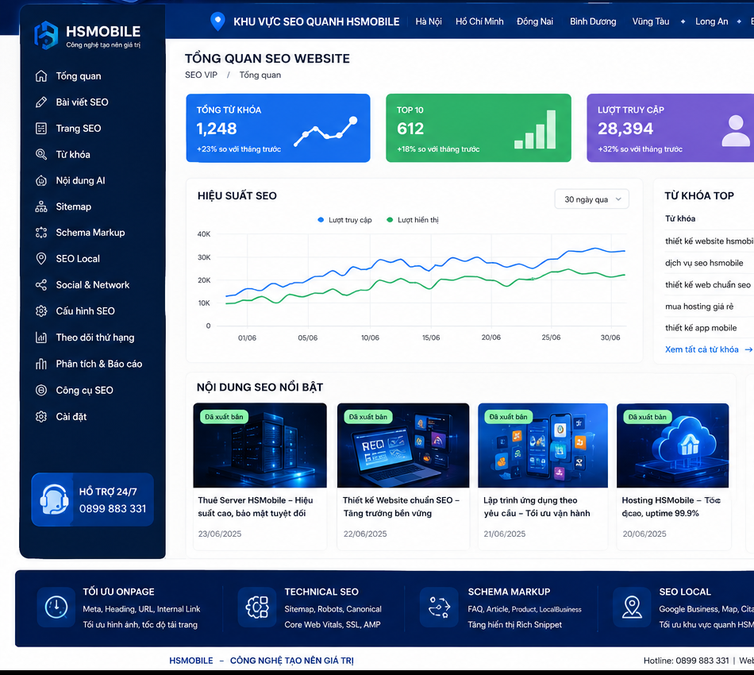Image resolution: width=754 pixels, height=675 pixels.
Task: Click Hotline: 0899 883 331 footer text
Action: (686, 661)
